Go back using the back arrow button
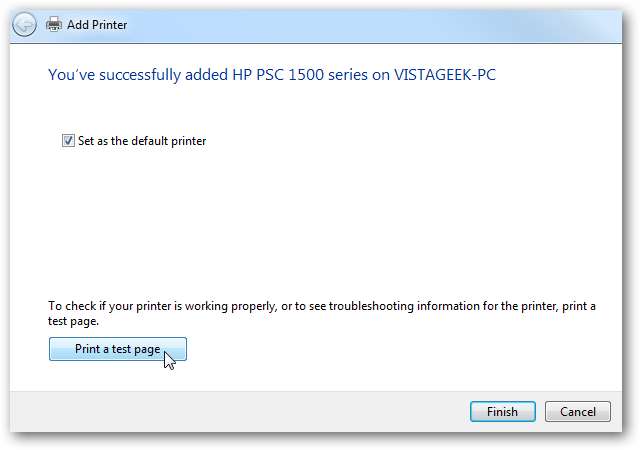The height and width of the screenshot is (450, 640). [26, 23]
